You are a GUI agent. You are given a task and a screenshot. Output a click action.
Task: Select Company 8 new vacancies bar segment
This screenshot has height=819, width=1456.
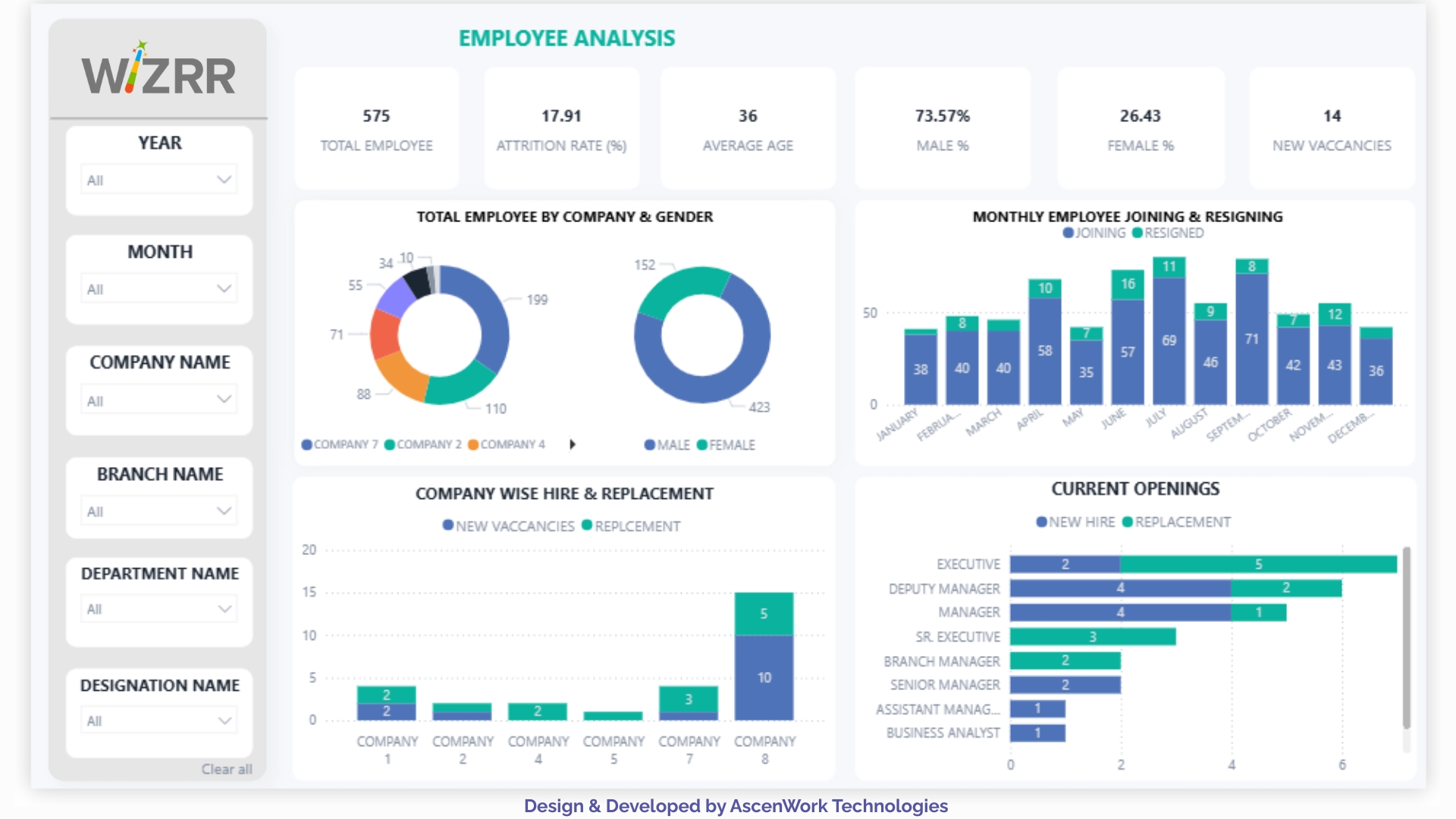[x=764, y=677]
